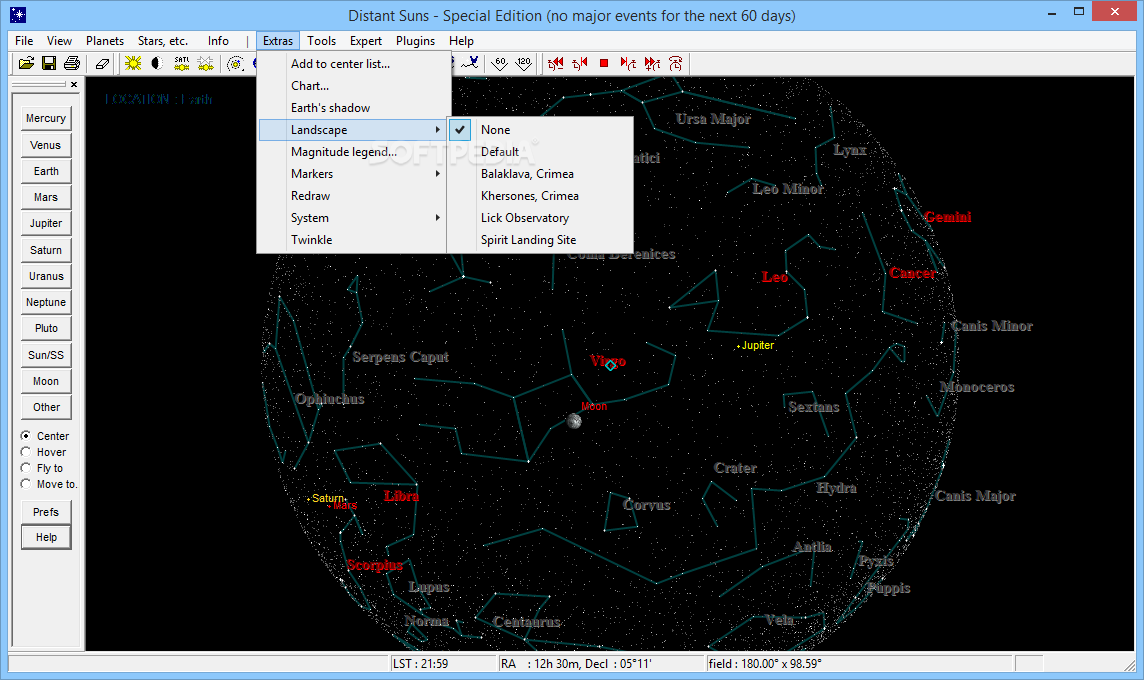
Task: Set 120 degree field of view
Action: tap(523, 63)
